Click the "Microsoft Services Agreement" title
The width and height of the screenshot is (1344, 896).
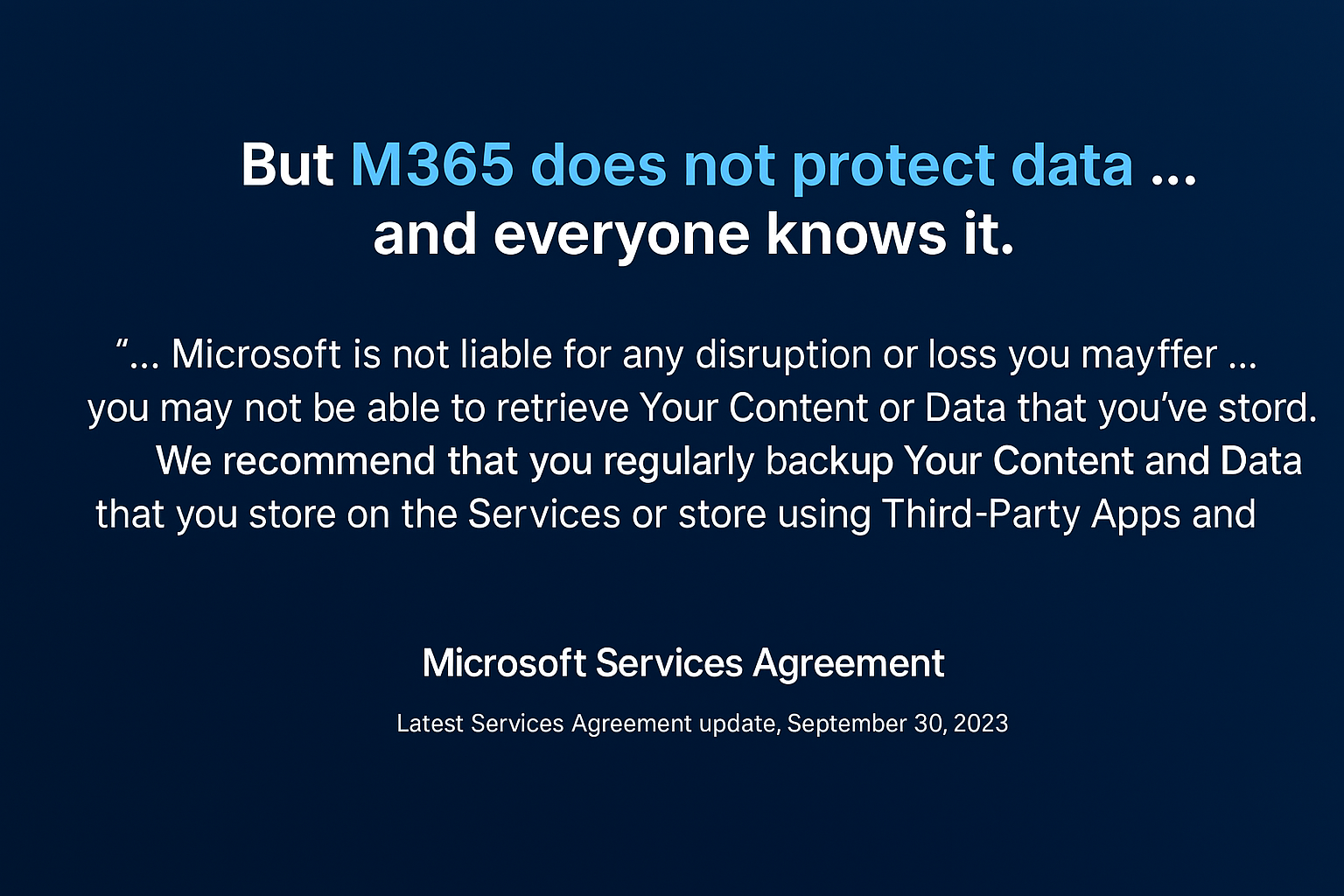click(682, 663)
